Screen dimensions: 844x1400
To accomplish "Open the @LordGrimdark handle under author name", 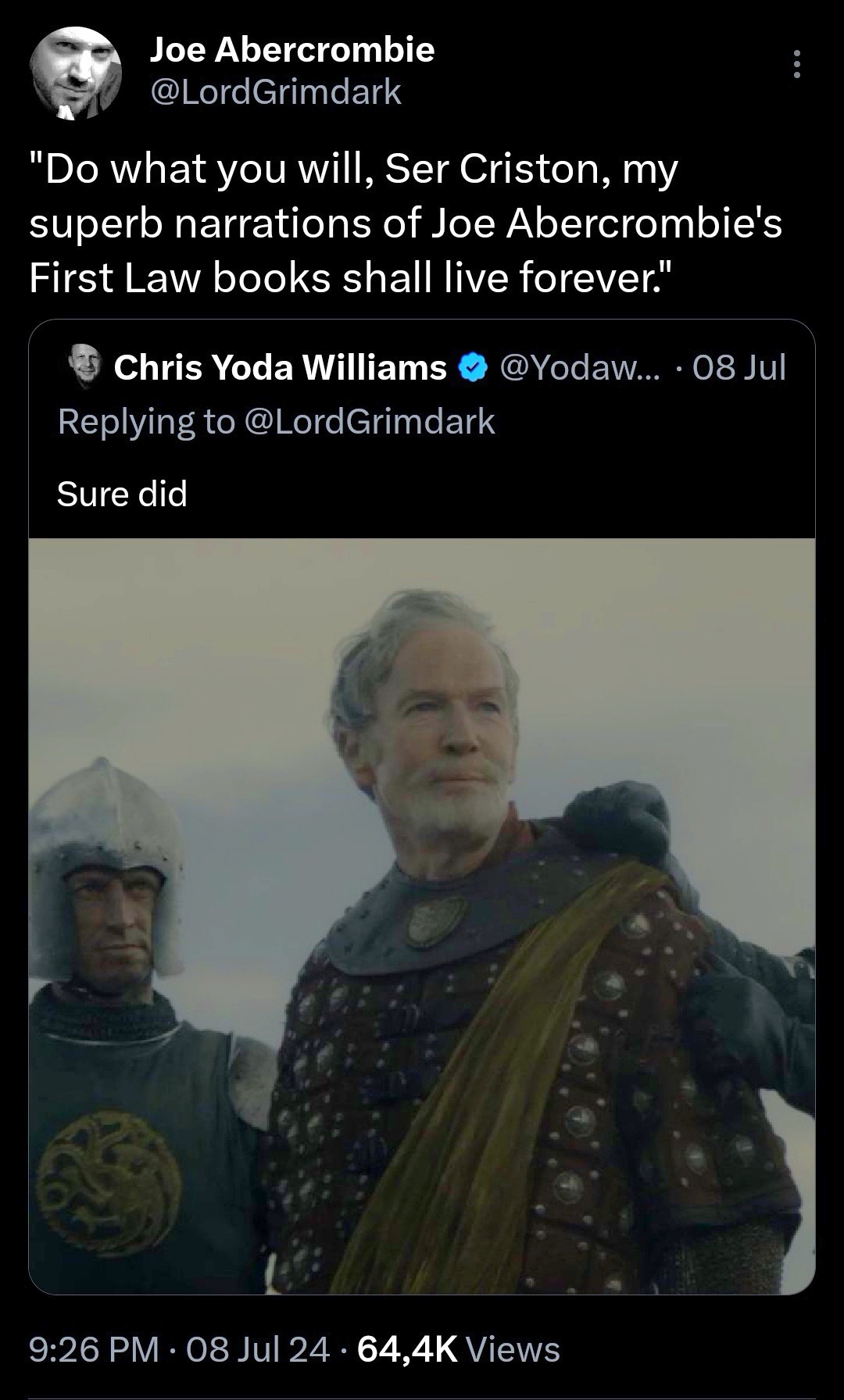I will pos(274,92).
